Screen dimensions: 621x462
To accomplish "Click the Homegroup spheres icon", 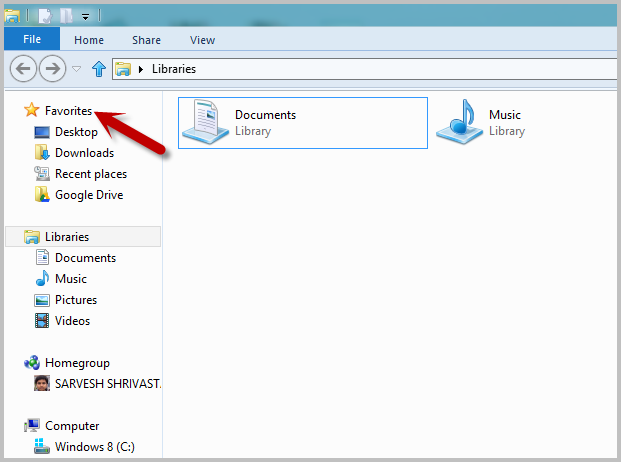I will click(x=32, y=362).
